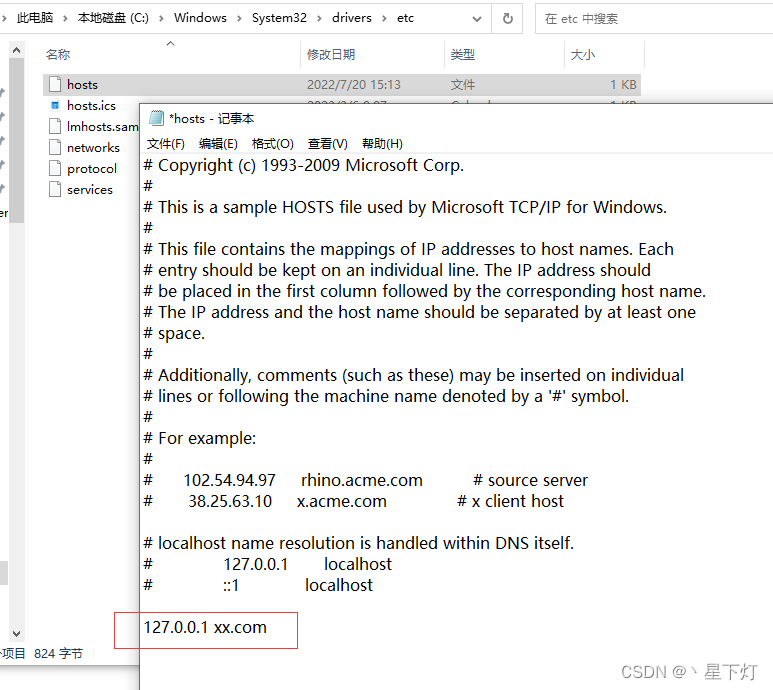Expand the breadcrumb arrow after Windows
This screenshot has height=690, width=773.
point(239,18)
